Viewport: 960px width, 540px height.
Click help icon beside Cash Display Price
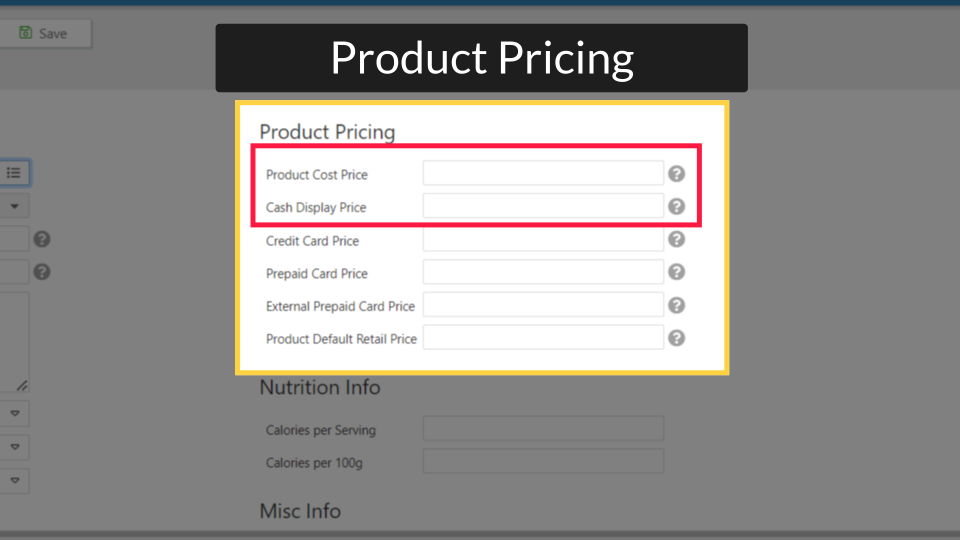(x=677, y=206)
